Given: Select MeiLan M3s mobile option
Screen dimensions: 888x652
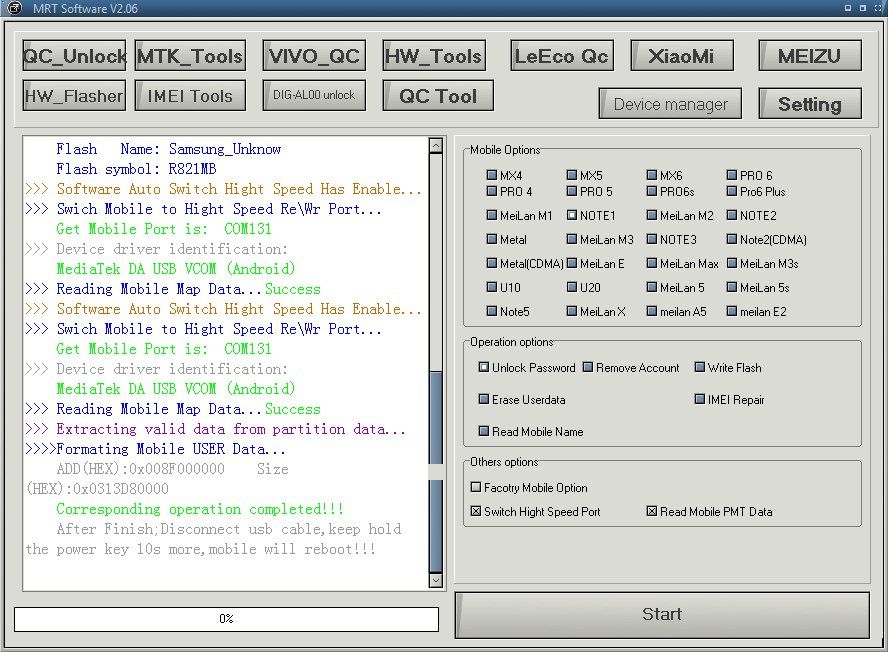Looking at the screenshot, I should pos(732,264).
